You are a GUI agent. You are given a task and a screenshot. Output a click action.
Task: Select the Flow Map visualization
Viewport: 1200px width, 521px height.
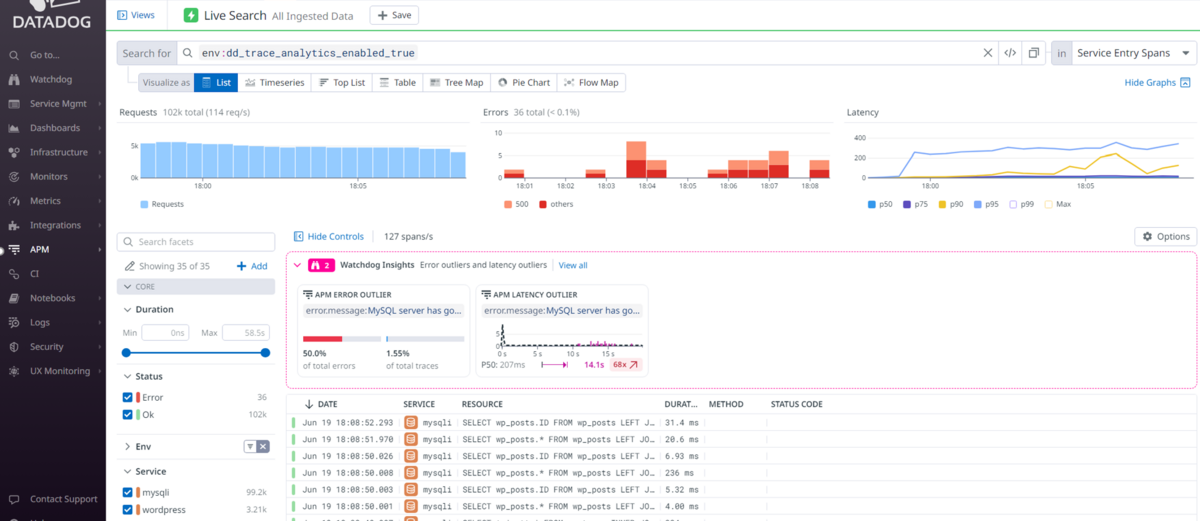pos(591,82)
